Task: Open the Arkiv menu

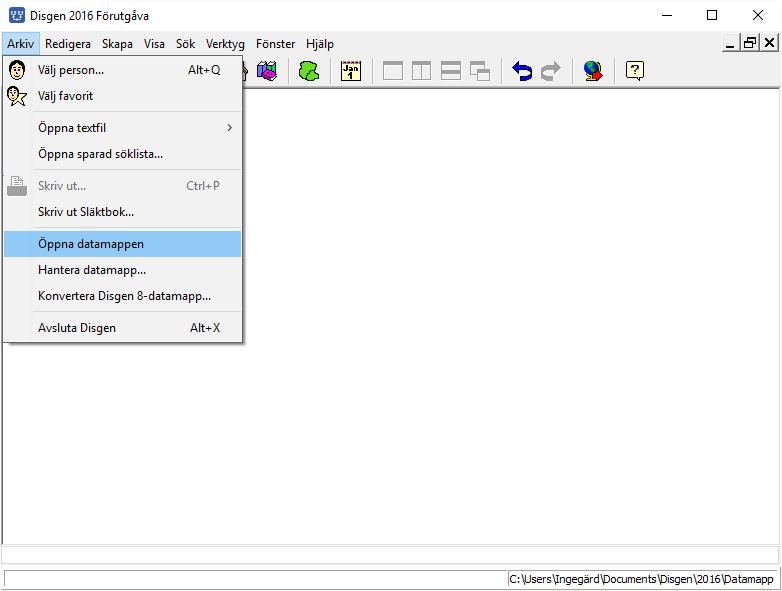Action: click(x=20, y=44)
